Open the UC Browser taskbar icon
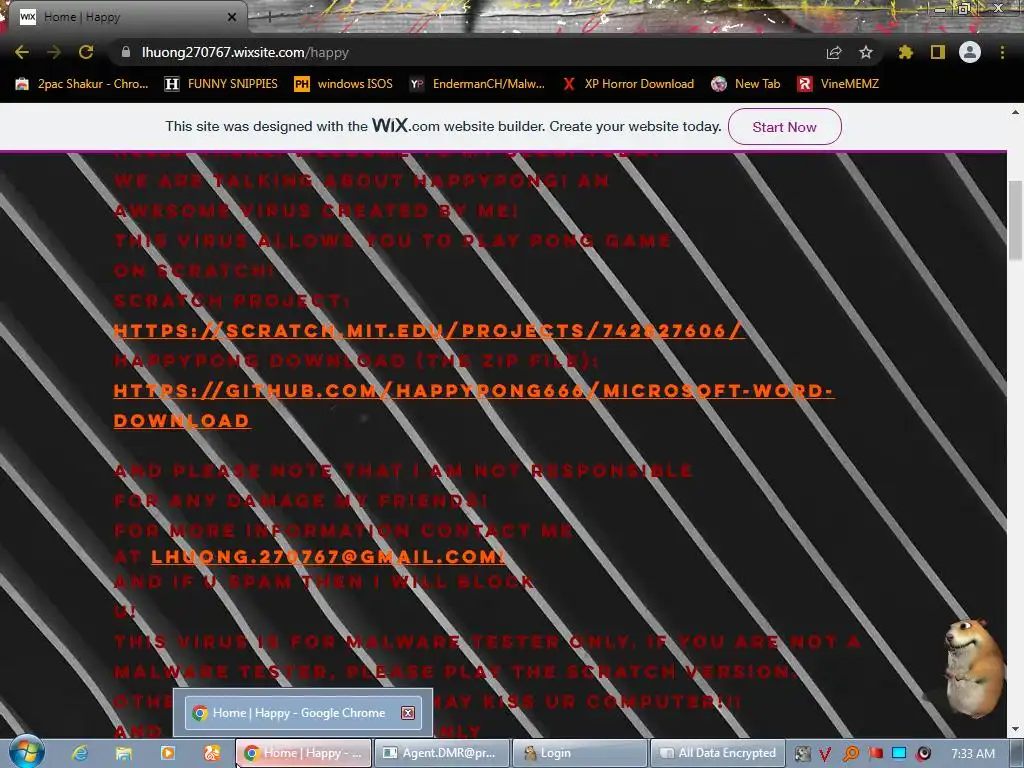Image resolution: width=1024 pixels, height=768 pixels. [x=212, y=753]
